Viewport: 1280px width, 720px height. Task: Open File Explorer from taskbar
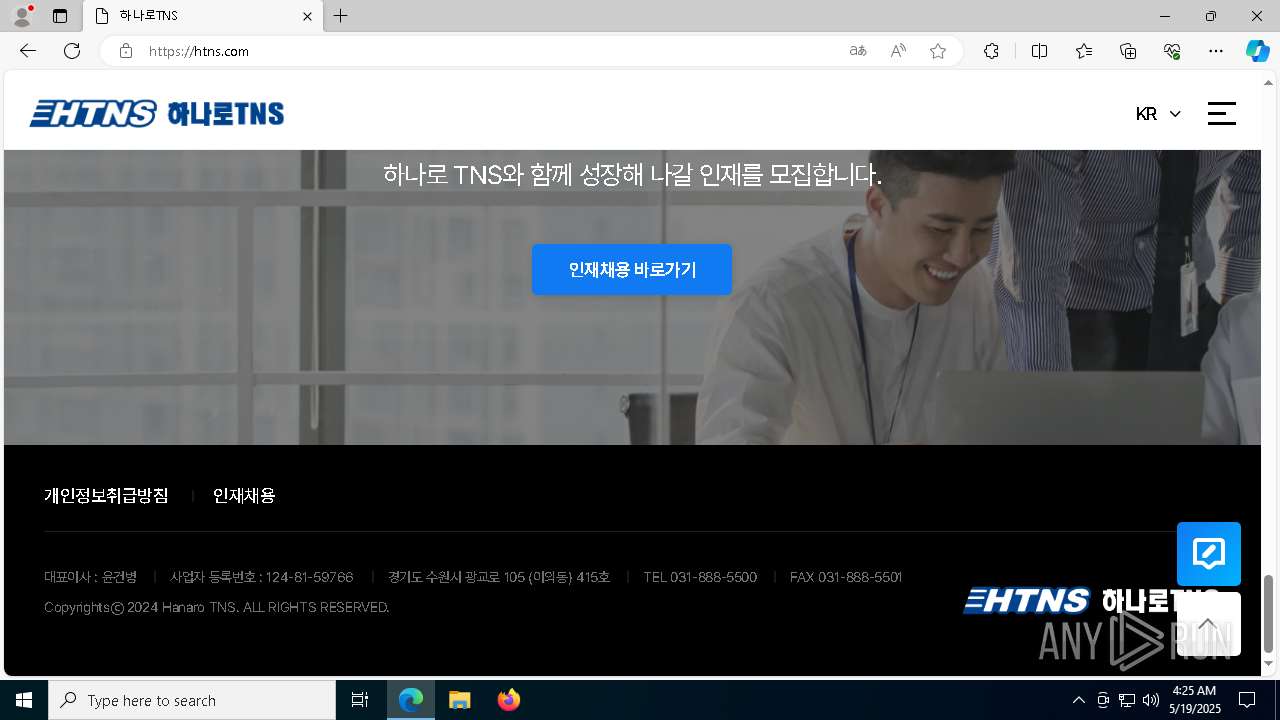pyautogui.click(x=459, y=700)
